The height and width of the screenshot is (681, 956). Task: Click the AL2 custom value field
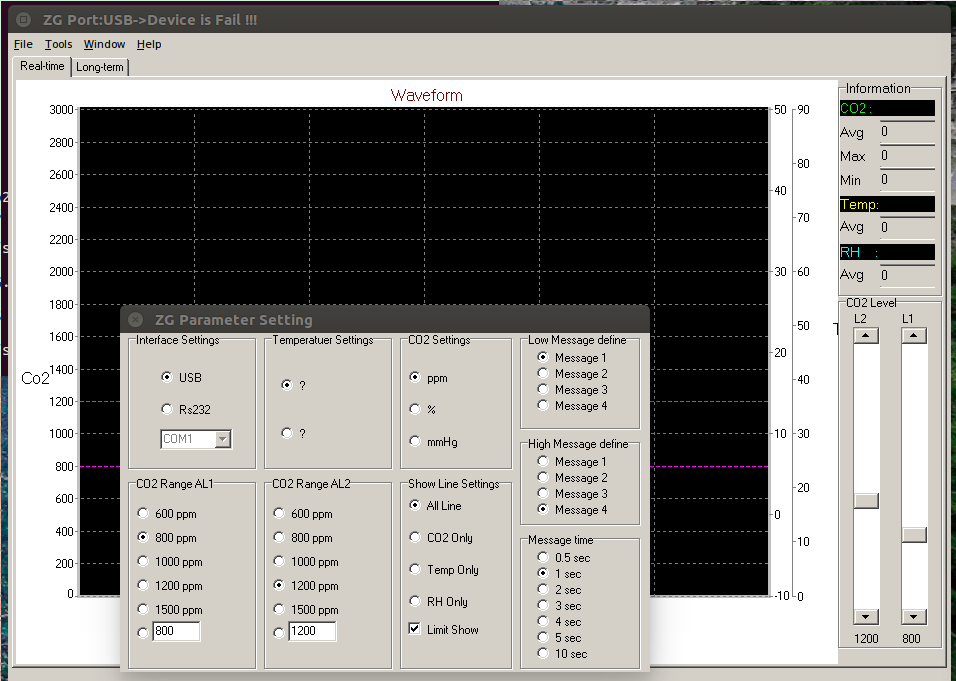312,632
